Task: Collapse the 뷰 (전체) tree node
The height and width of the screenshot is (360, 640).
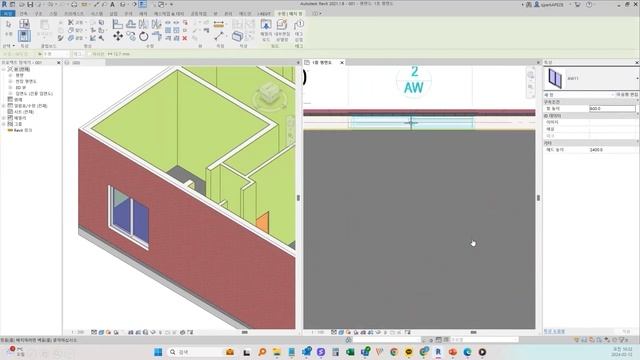Action: pyautogui.click(x=4, y=69)
